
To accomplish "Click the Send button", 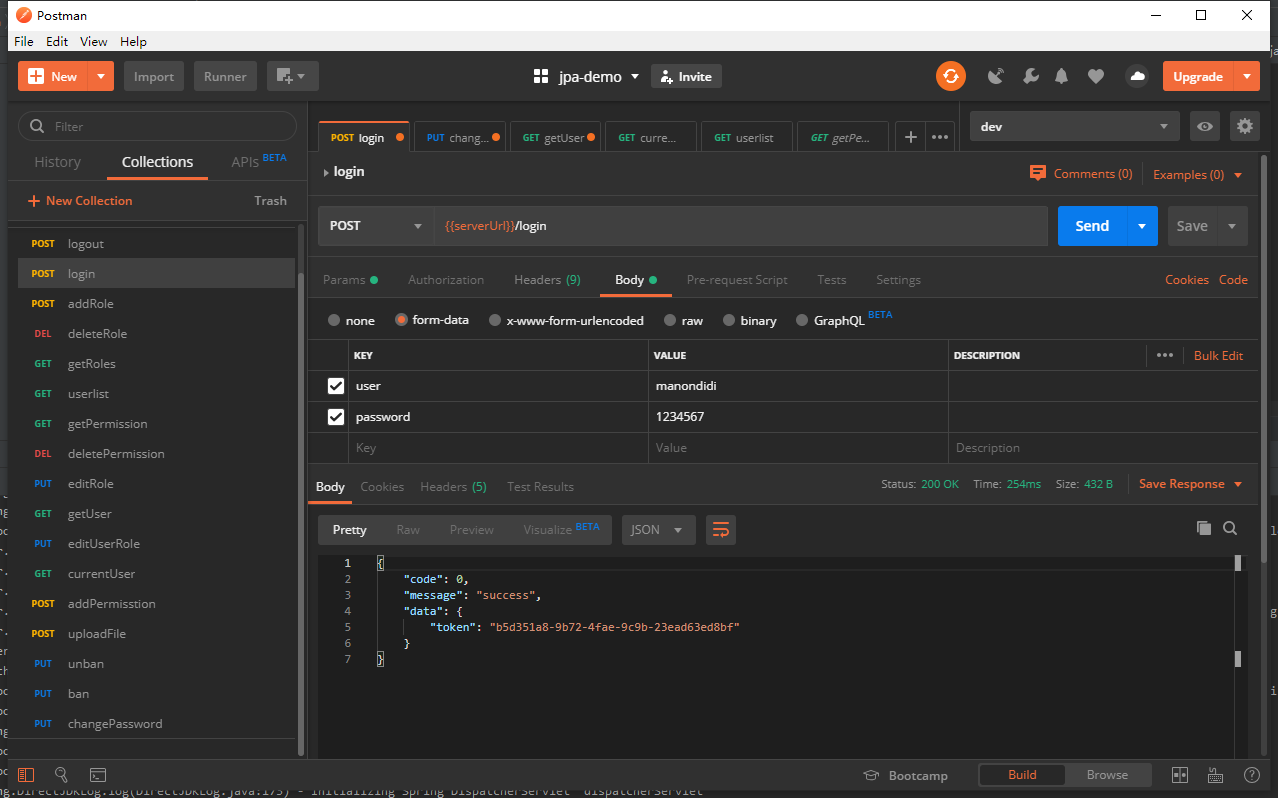I will pyautogui.click(x=1092, y=226).
